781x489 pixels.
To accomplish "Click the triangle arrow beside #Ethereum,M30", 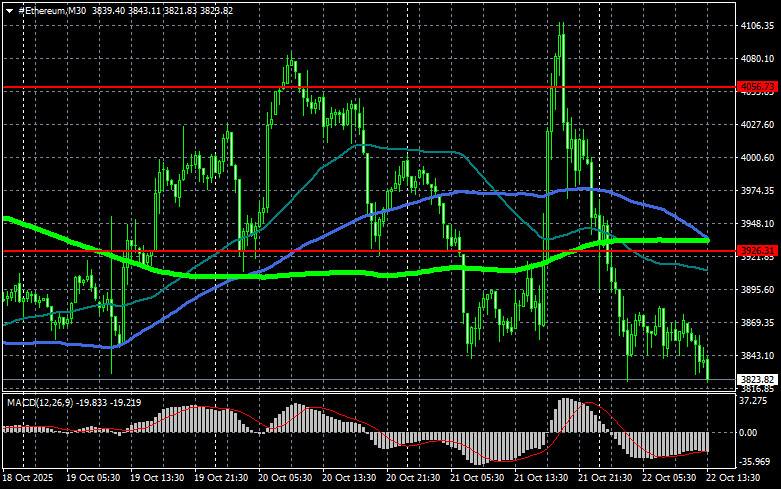I will click(x=8, y=9).
